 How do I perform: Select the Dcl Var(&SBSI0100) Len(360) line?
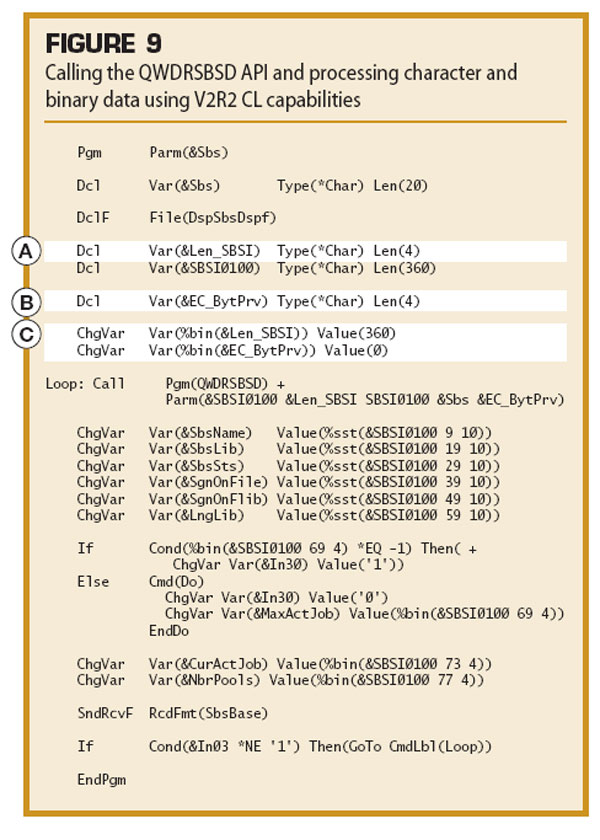pos(256,268)
